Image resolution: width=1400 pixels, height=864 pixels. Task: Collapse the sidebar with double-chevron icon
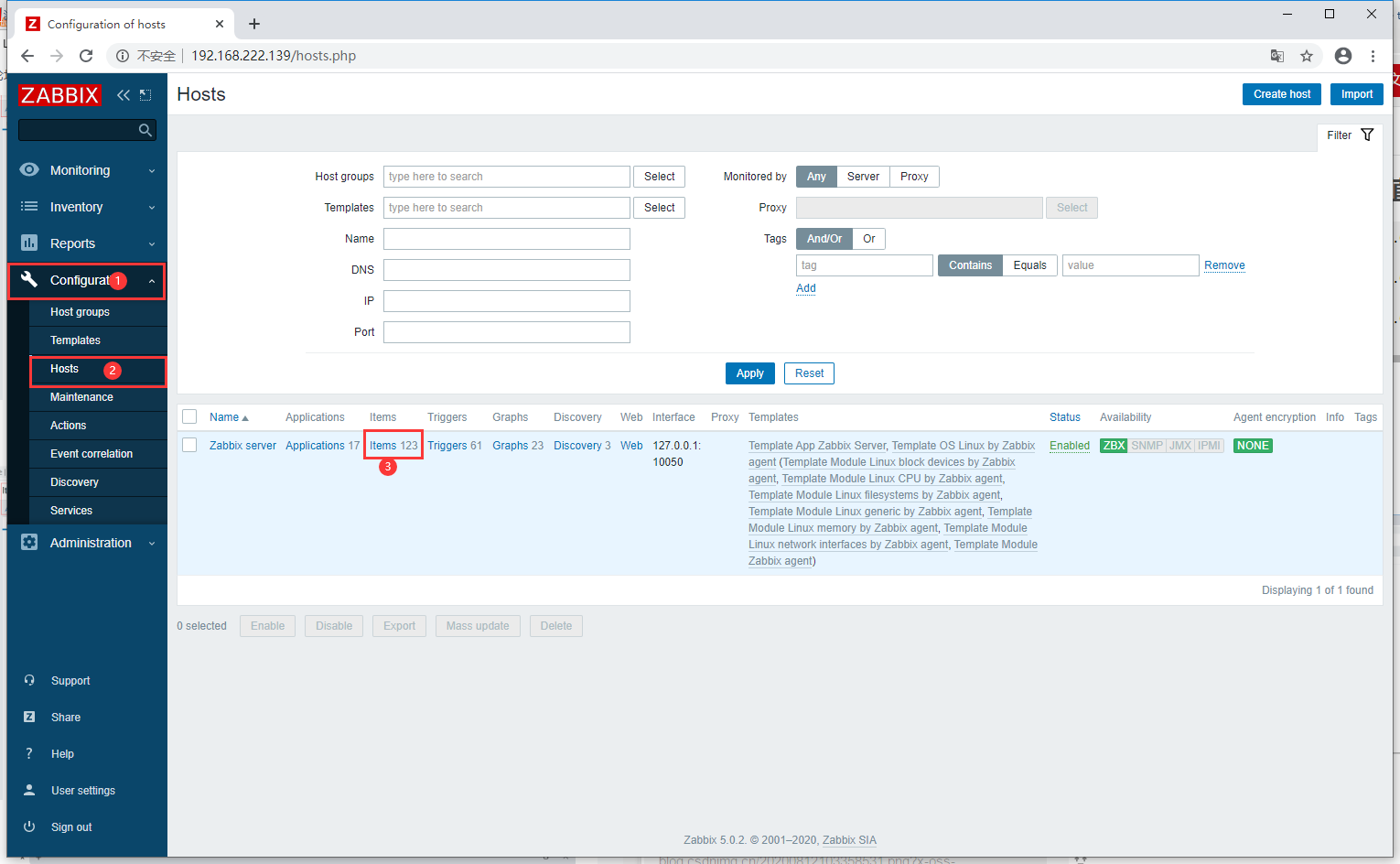(x=124, y=95)
